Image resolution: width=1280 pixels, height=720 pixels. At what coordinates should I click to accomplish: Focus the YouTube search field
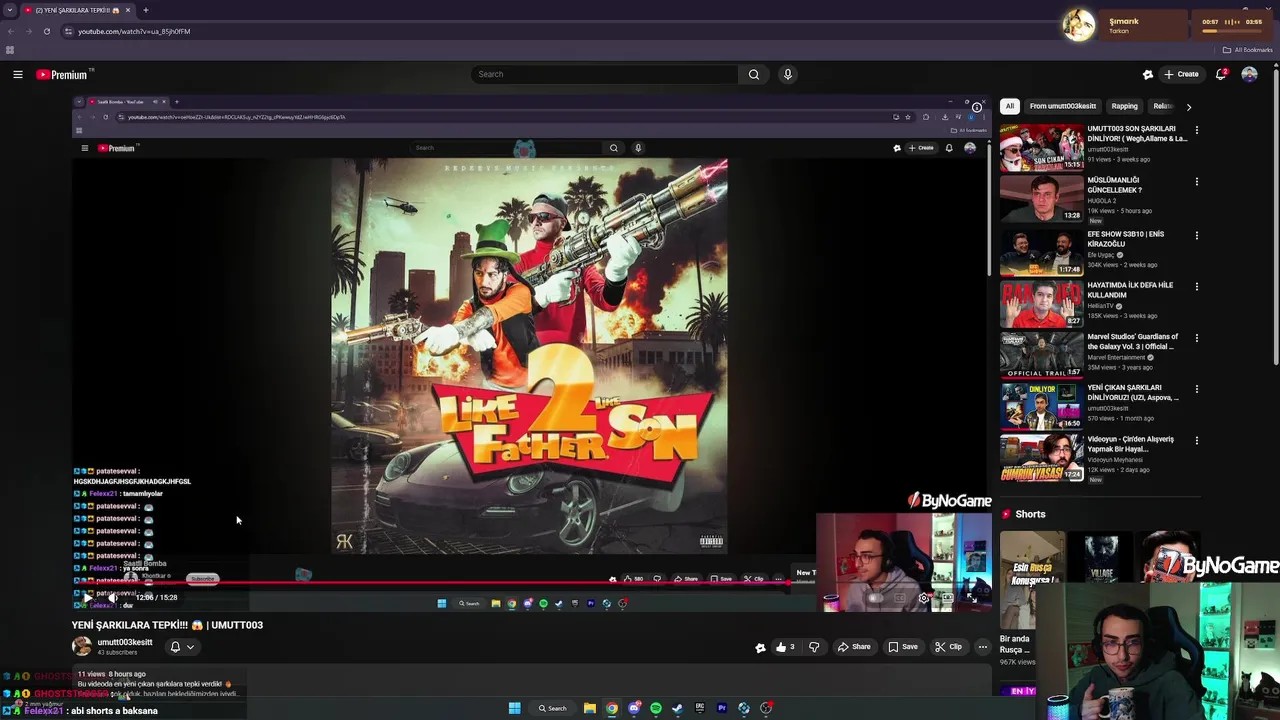[x=605, y=74]
